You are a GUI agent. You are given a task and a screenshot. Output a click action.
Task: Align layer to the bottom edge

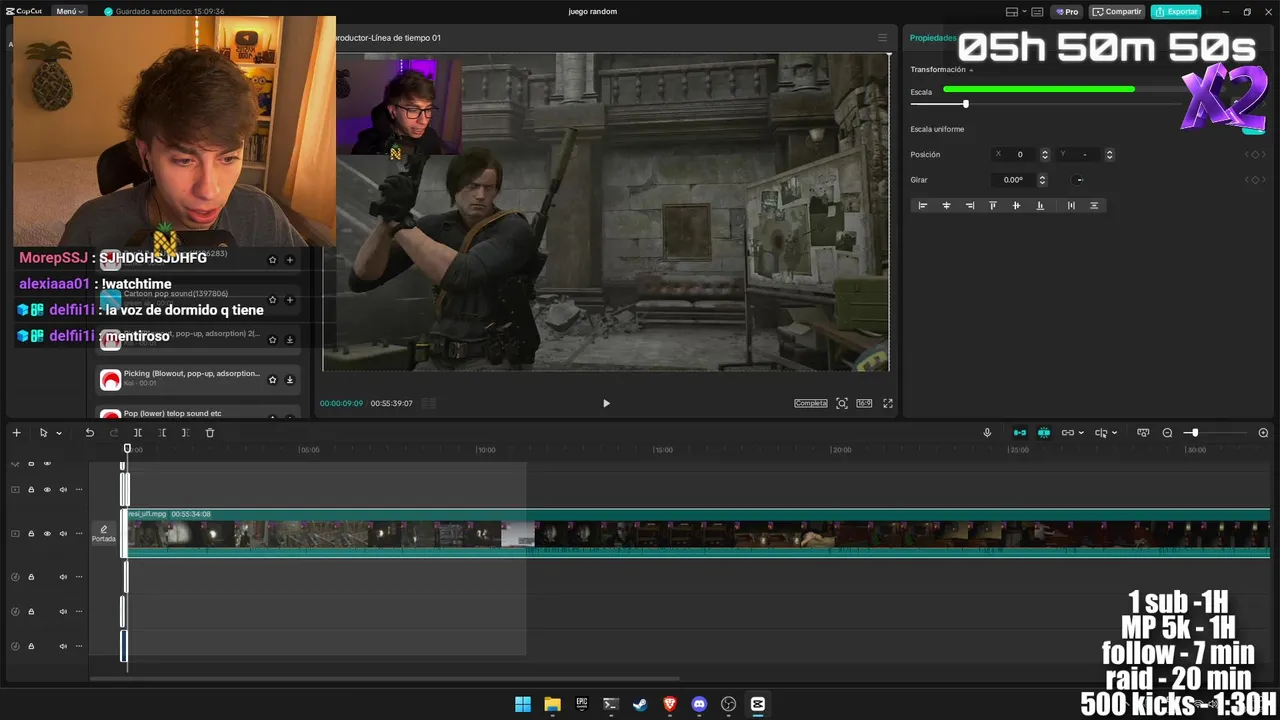click(x=1040, y=205)
